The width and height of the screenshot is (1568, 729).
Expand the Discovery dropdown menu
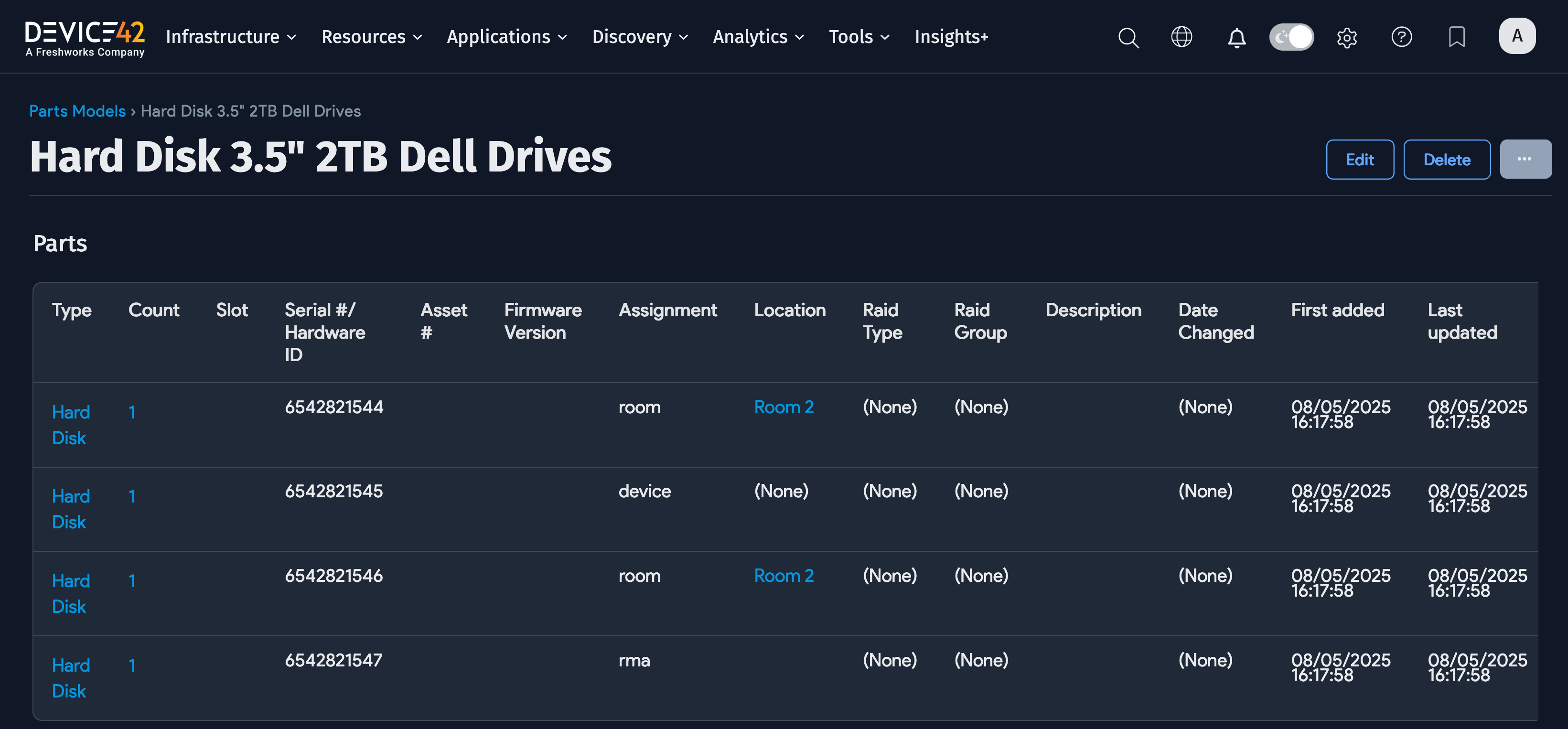[x=640, y=37]
